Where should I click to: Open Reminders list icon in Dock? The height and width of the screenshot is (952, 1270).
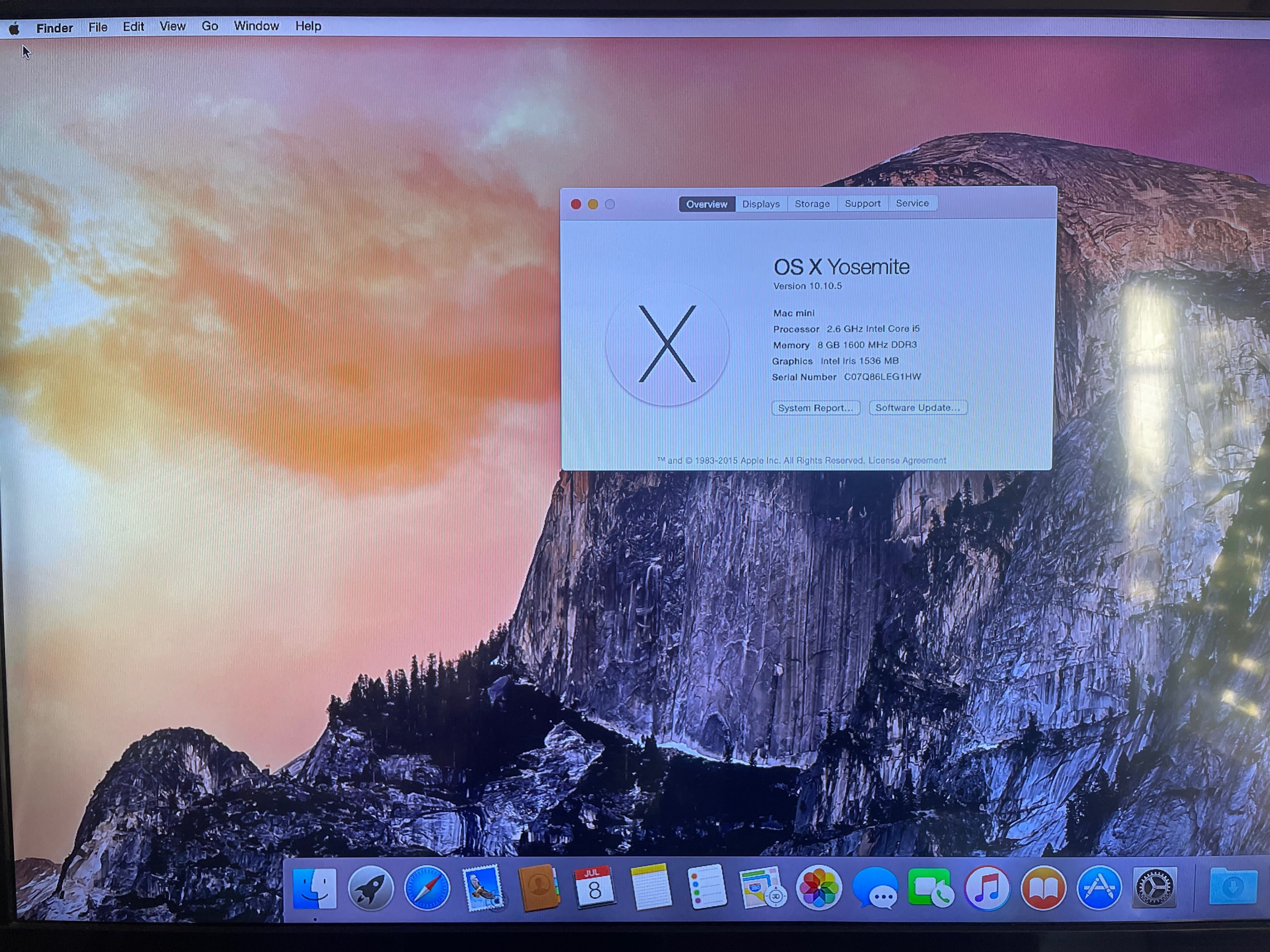(707, 887)
